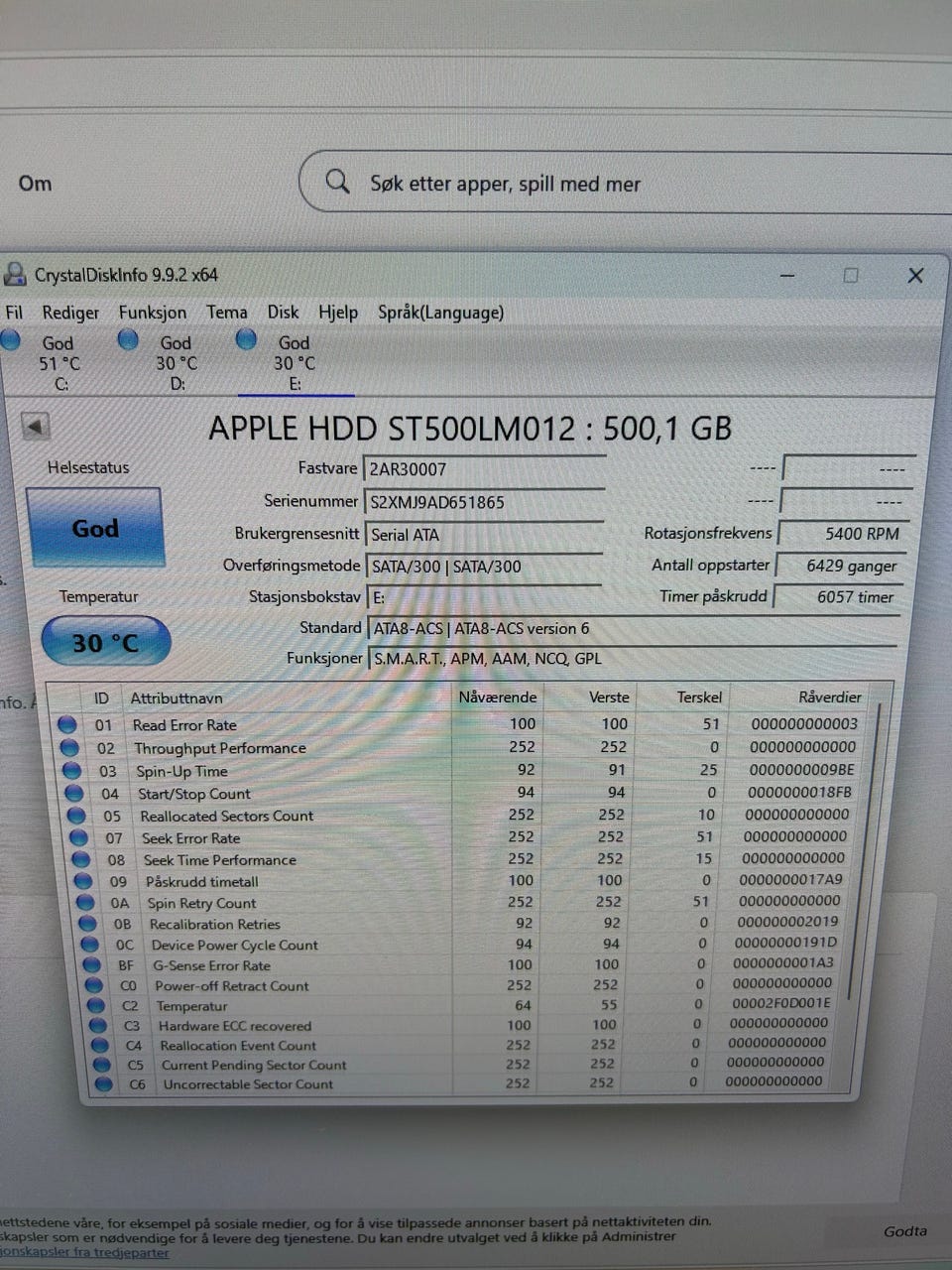Click the status dot for Read Error Rate
Screen dimensions: 952x1270
click(66, 725)
